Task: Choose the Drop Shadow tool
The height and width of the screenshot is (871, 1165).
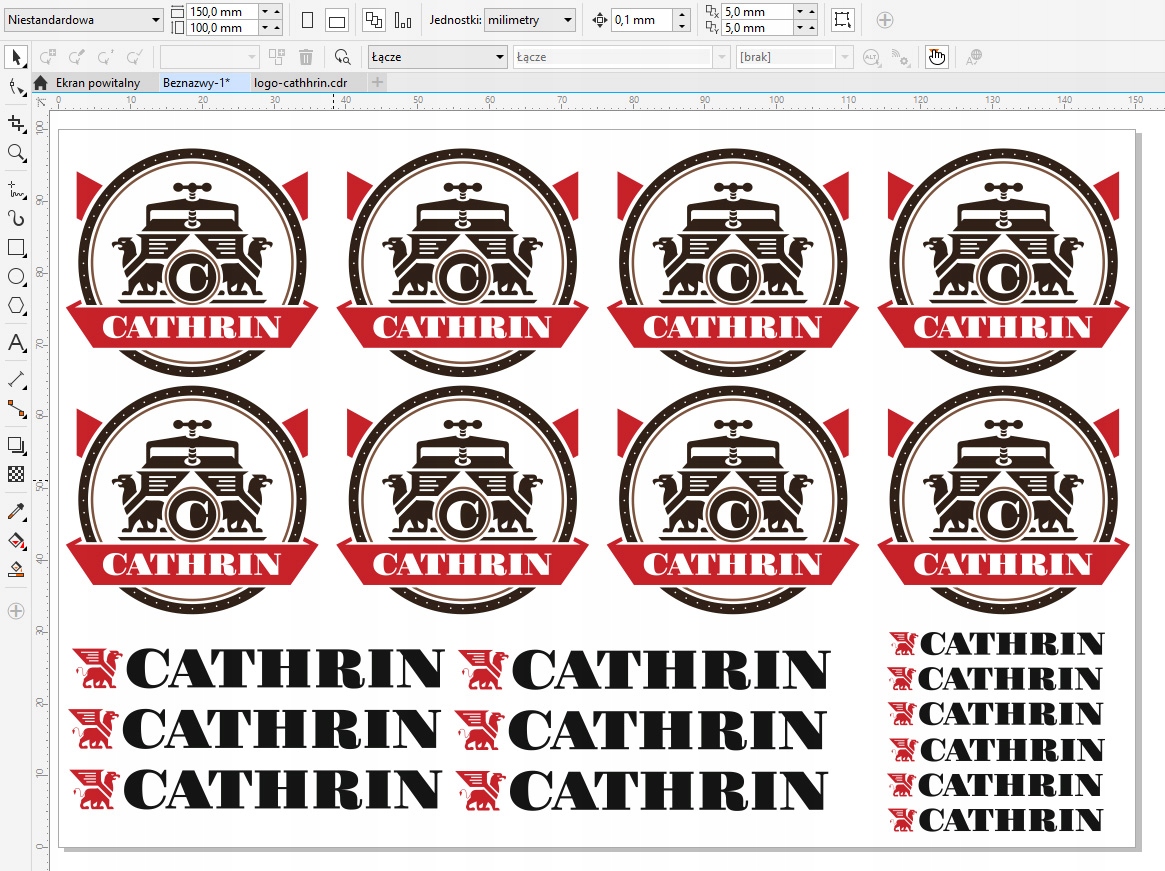Action: (x=15, y=445)
